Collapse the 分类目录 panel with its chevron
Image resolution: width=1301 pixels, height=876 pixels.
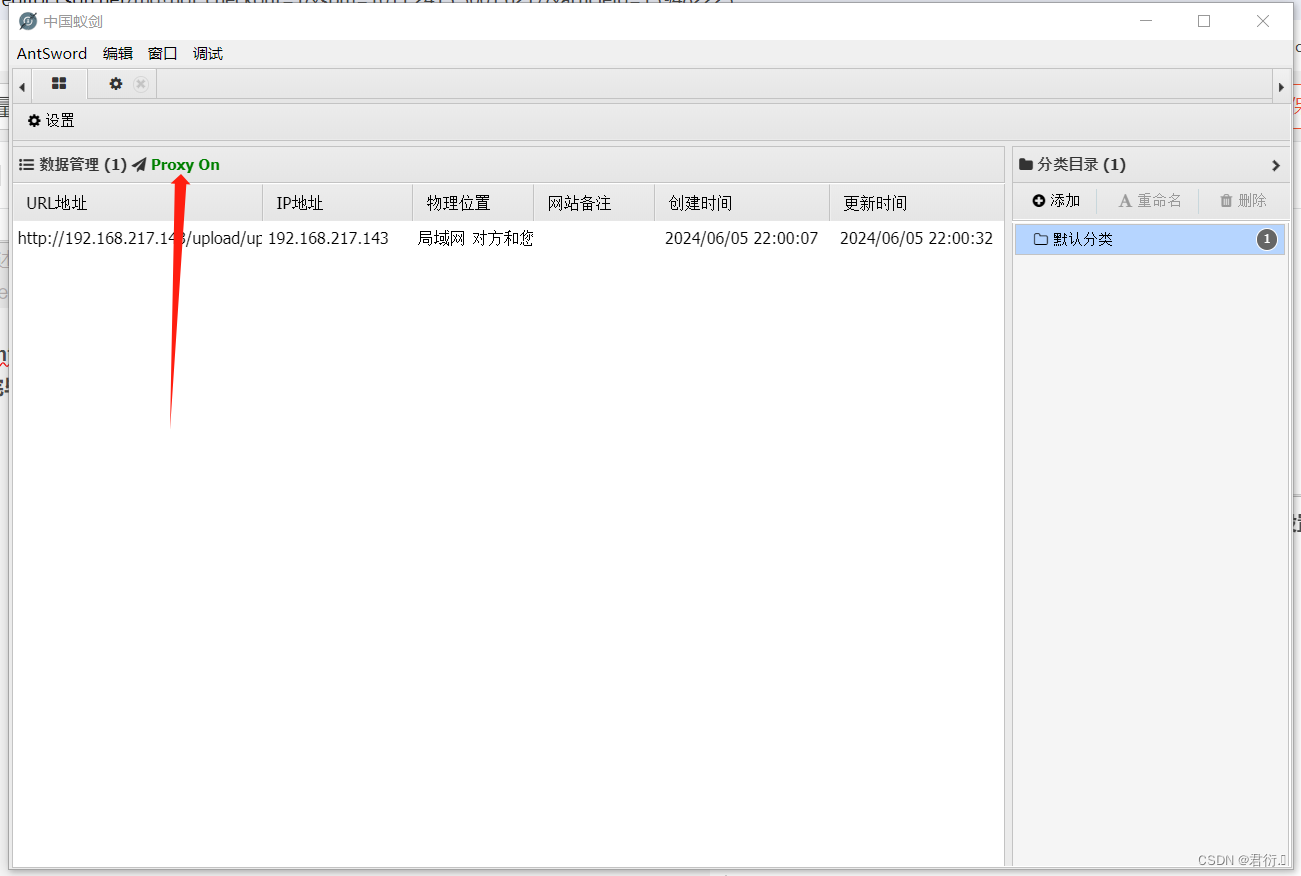pos(1276,165)
